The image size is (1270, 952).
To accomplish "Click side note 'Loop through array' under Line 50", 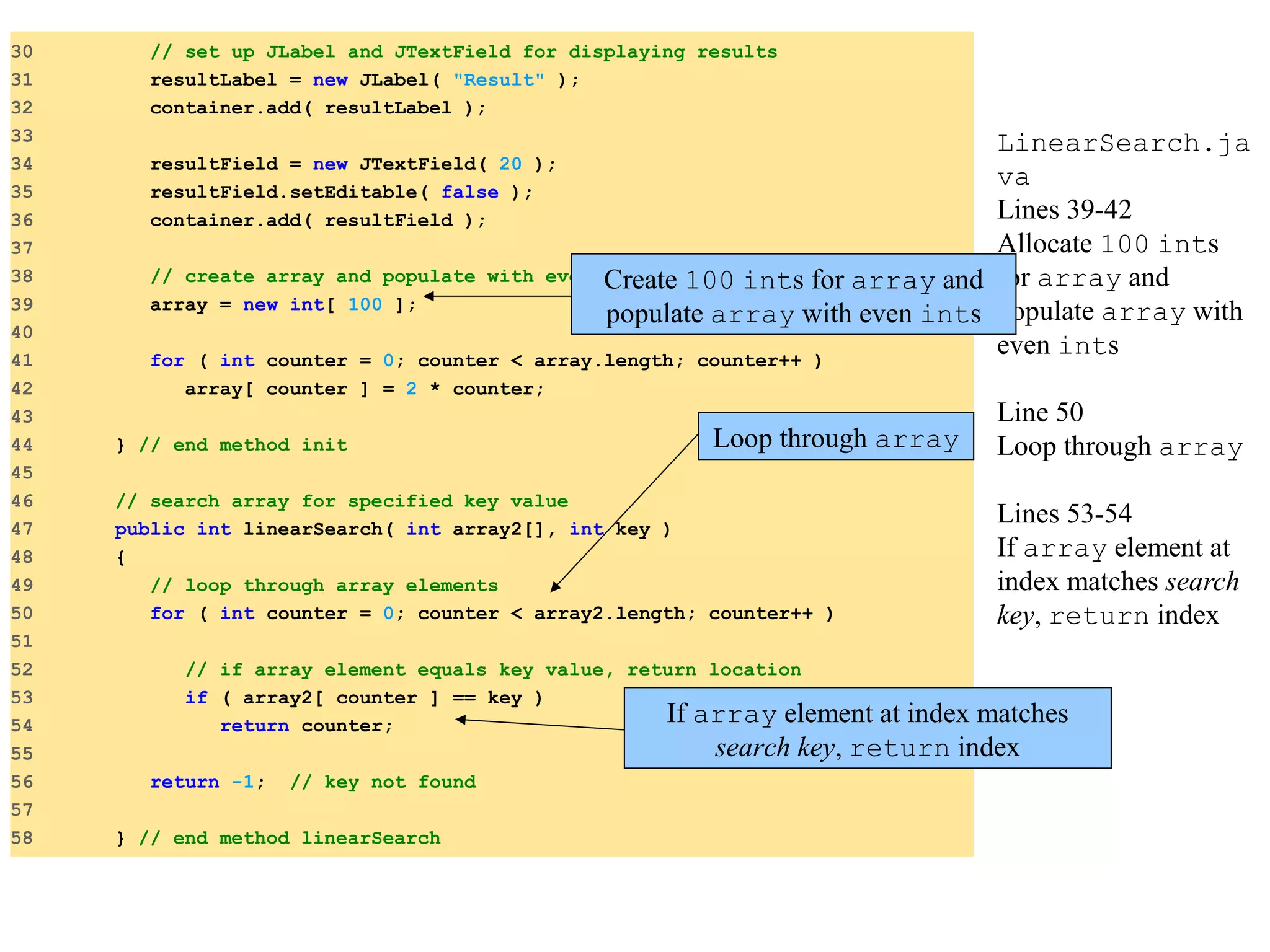I will [1120, 446].
